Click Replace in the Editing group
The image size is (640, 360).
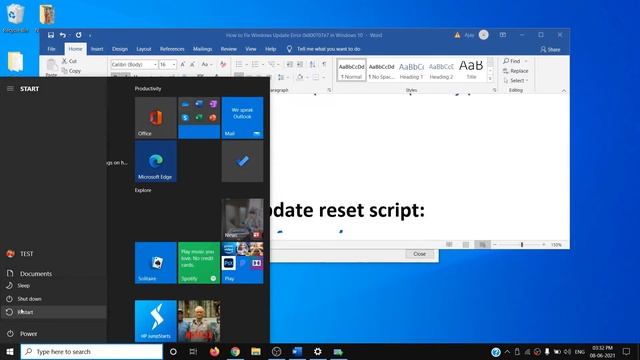[516, 71]
